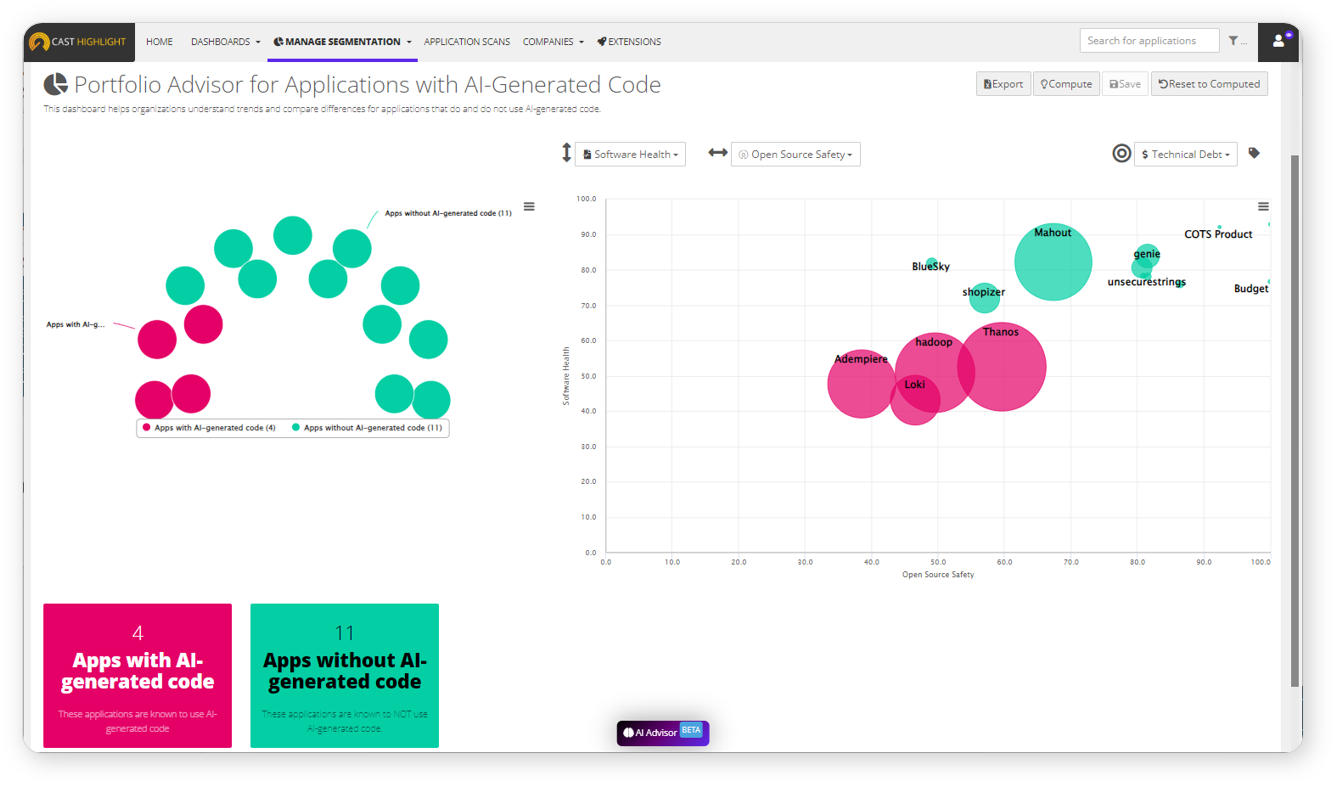1336x786 pixels.
Task: Open the Dashboards menu
Action: [x=225, y=42]
